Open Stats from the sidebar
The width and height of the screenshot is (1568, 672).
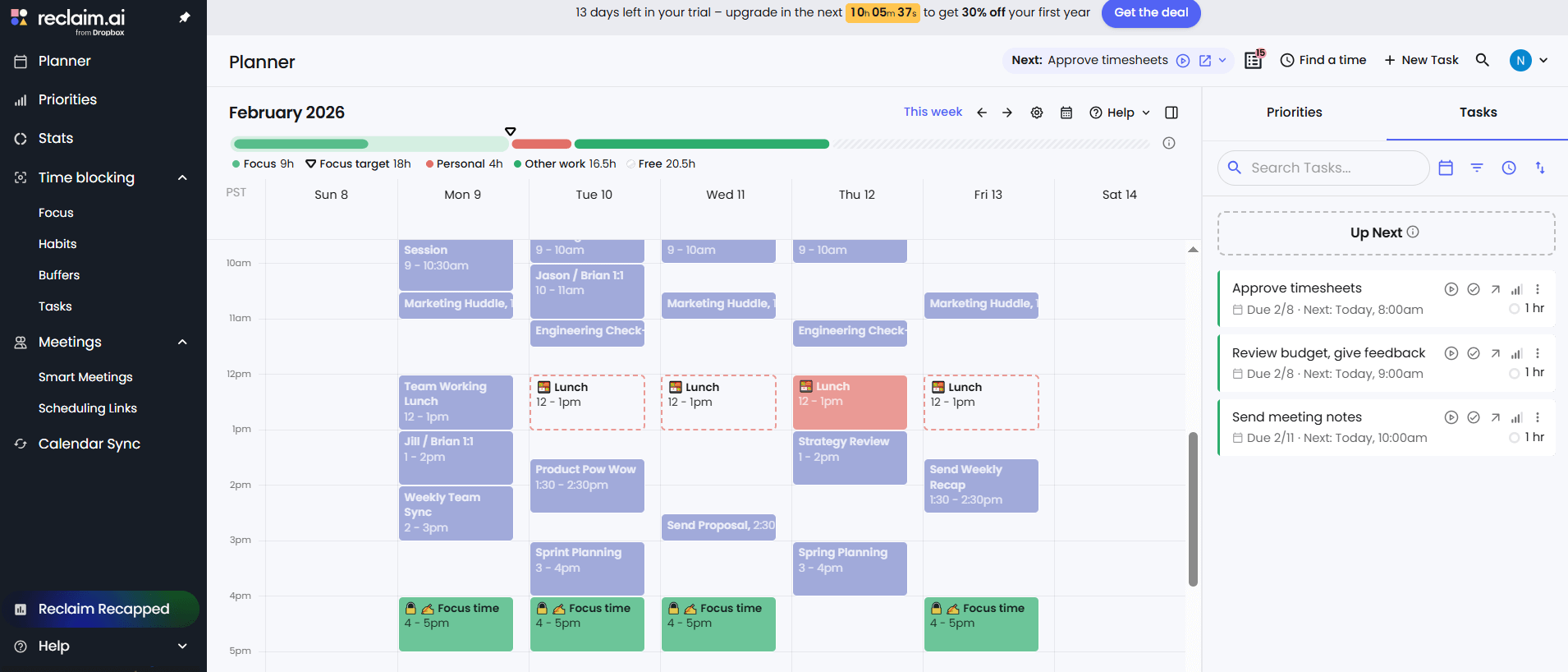point(56,138)
